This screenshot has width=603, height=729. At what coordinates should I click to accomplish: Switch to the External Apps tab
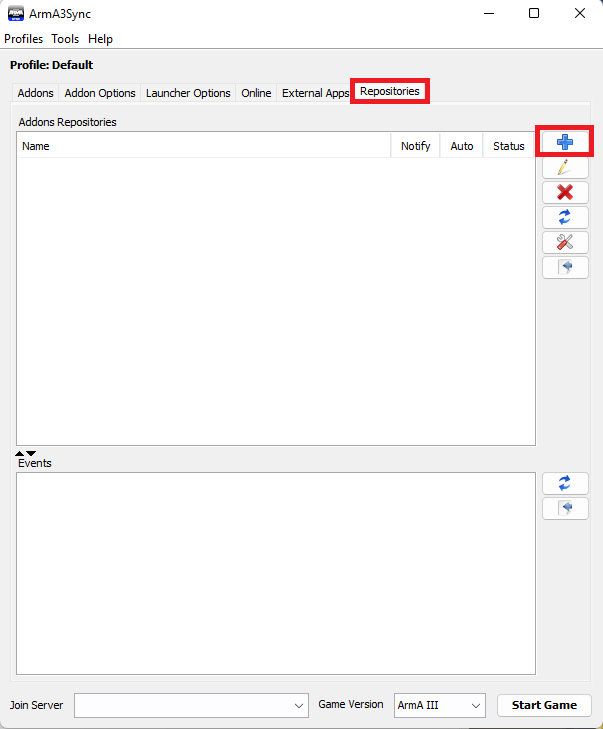(x=315, y=93)
